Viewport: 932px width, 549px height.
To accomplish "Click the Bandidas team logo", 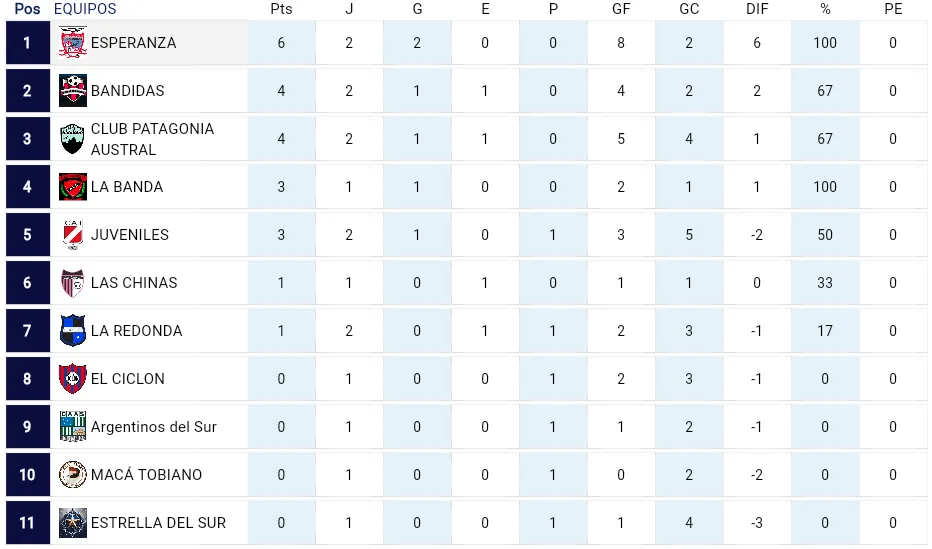I will (72, 91).
